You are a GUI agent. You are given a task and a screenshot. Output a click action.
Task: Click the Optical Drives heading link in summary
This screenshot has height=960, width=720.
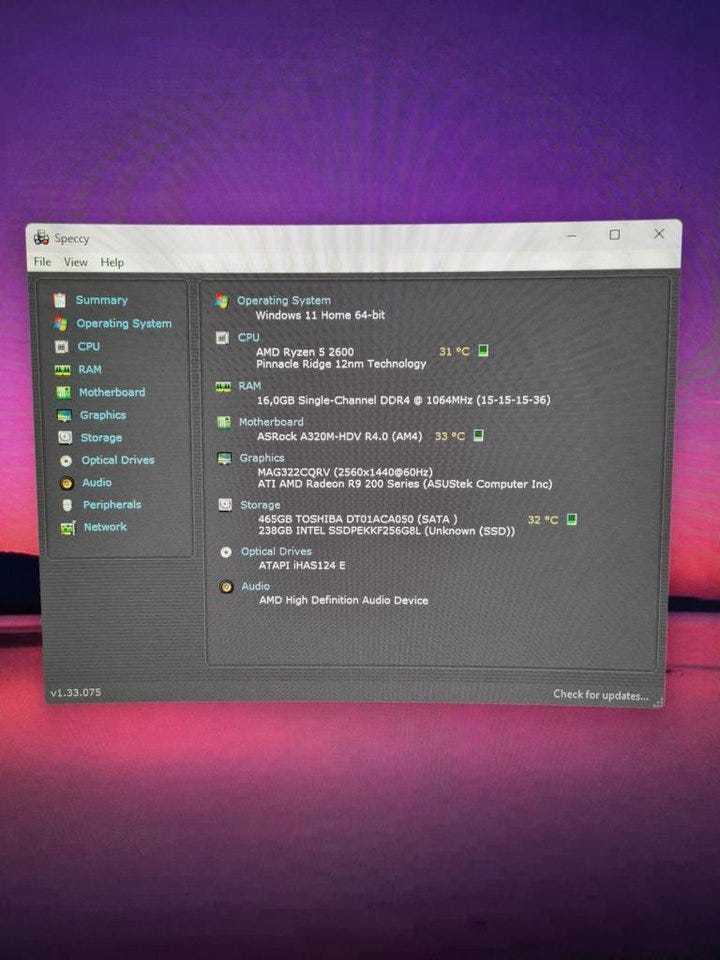click(276, 551)
